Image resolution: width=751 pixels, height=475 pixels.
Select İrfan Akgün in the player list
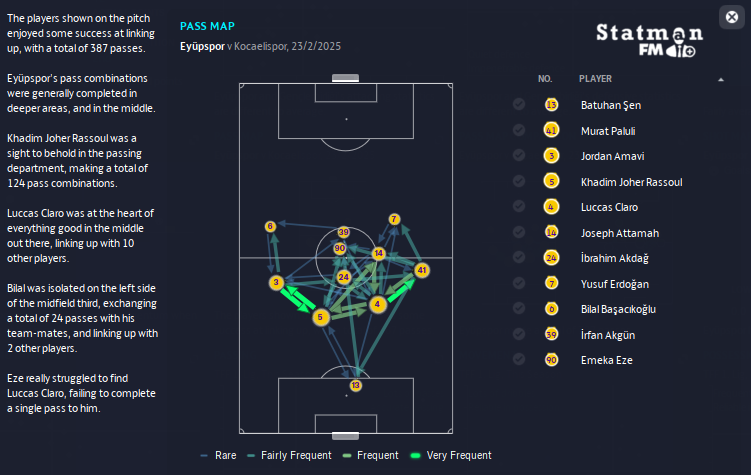(609, 334)
